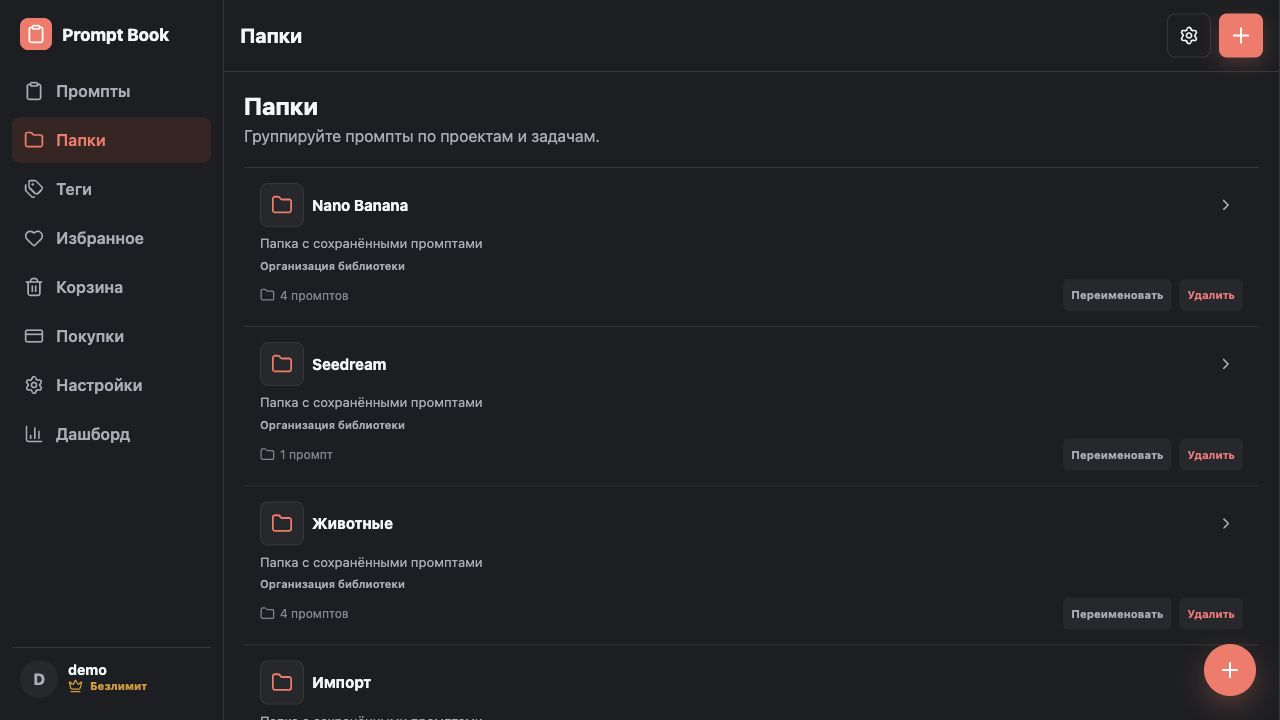Click the Nano Banana folder icon
1280x720 pixels.
(x=282, y=205)
